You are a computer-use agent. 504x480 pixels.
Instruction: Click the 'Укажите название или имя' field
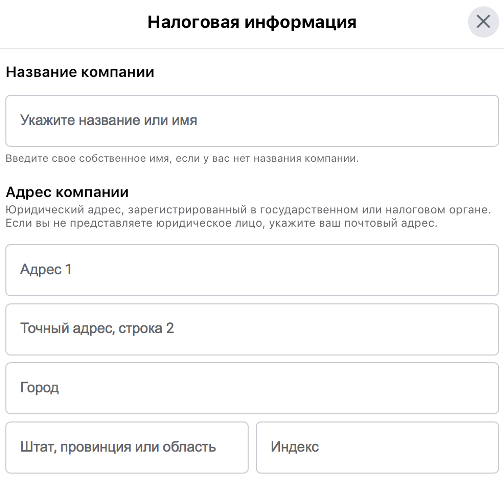click(252, 121)
